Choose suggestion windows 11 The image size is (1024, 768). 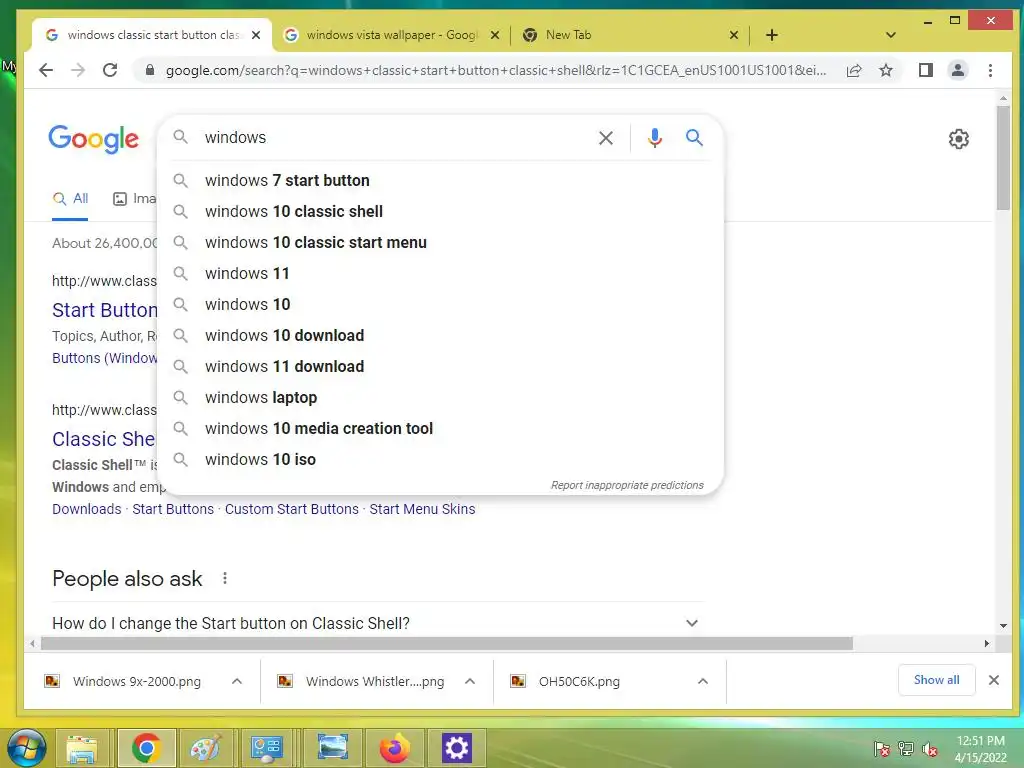(x=440, y=274)
